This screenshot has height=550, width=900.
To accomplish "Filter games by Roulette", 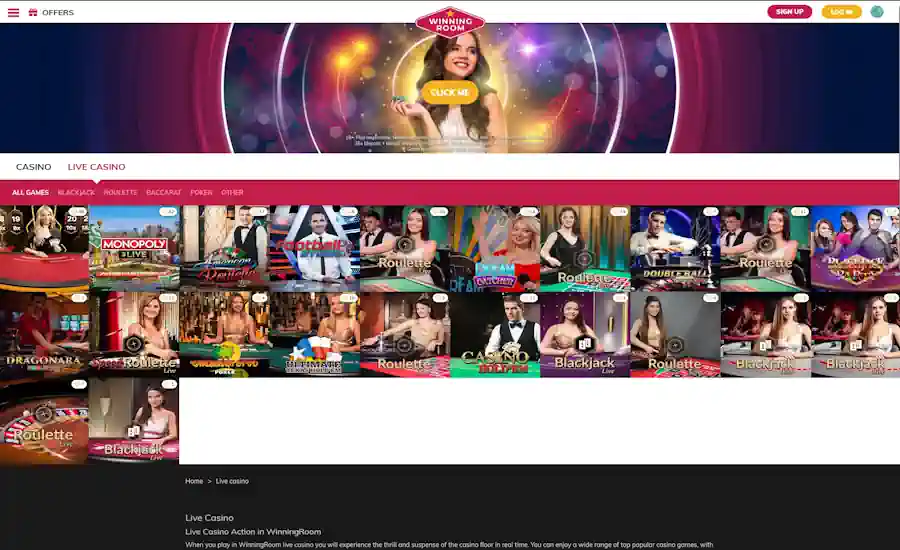I will pyautogui.click(x=121, y=192).
